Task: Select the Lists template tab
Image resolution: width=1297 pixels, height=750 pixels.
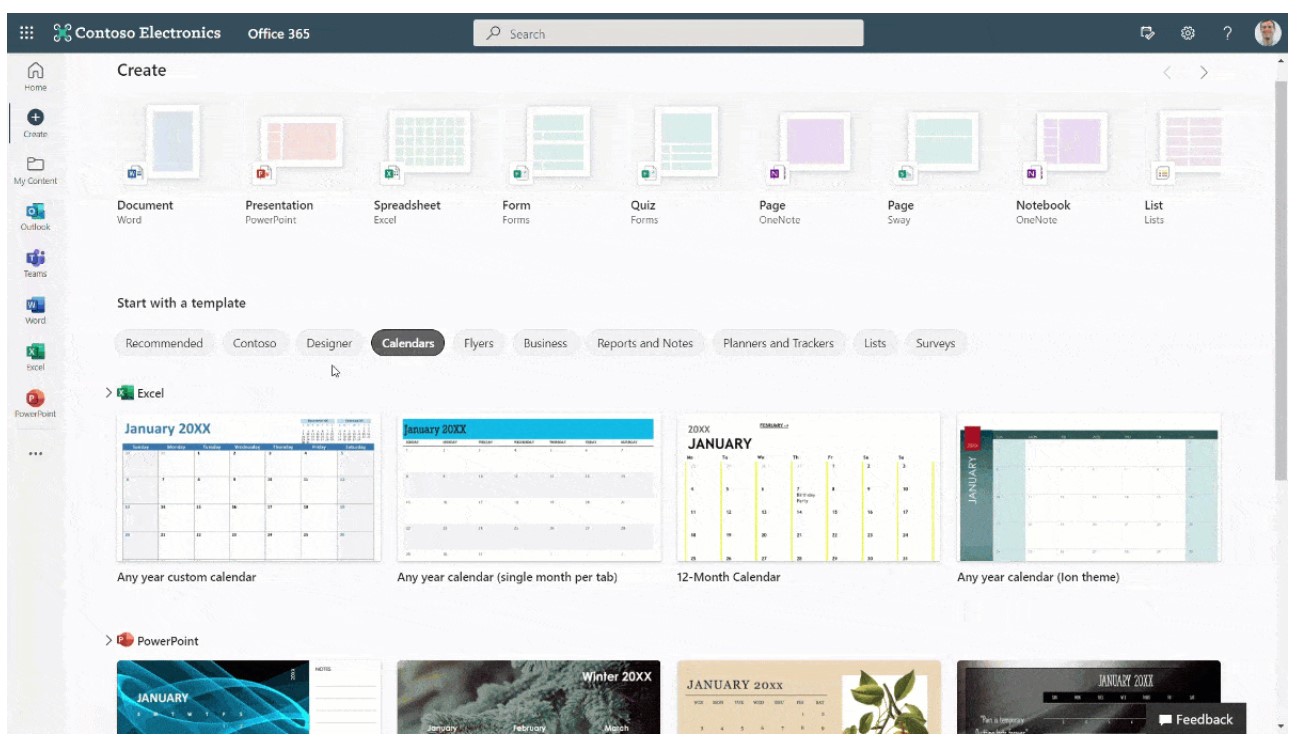Action: 875,343
